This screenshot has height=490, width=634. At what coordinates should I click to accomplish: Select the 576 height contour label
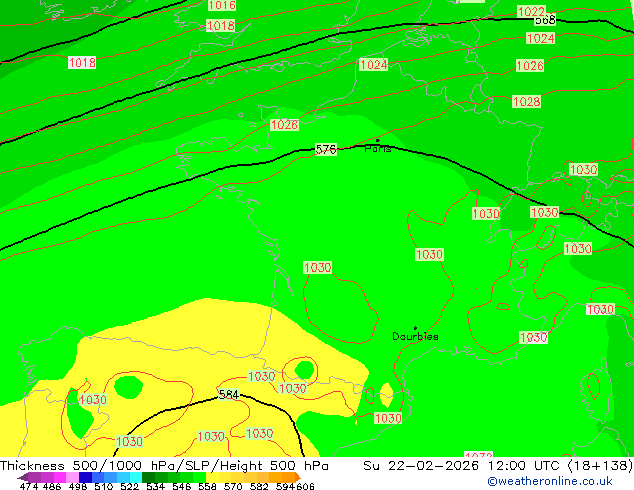click(x=325, y=150)
